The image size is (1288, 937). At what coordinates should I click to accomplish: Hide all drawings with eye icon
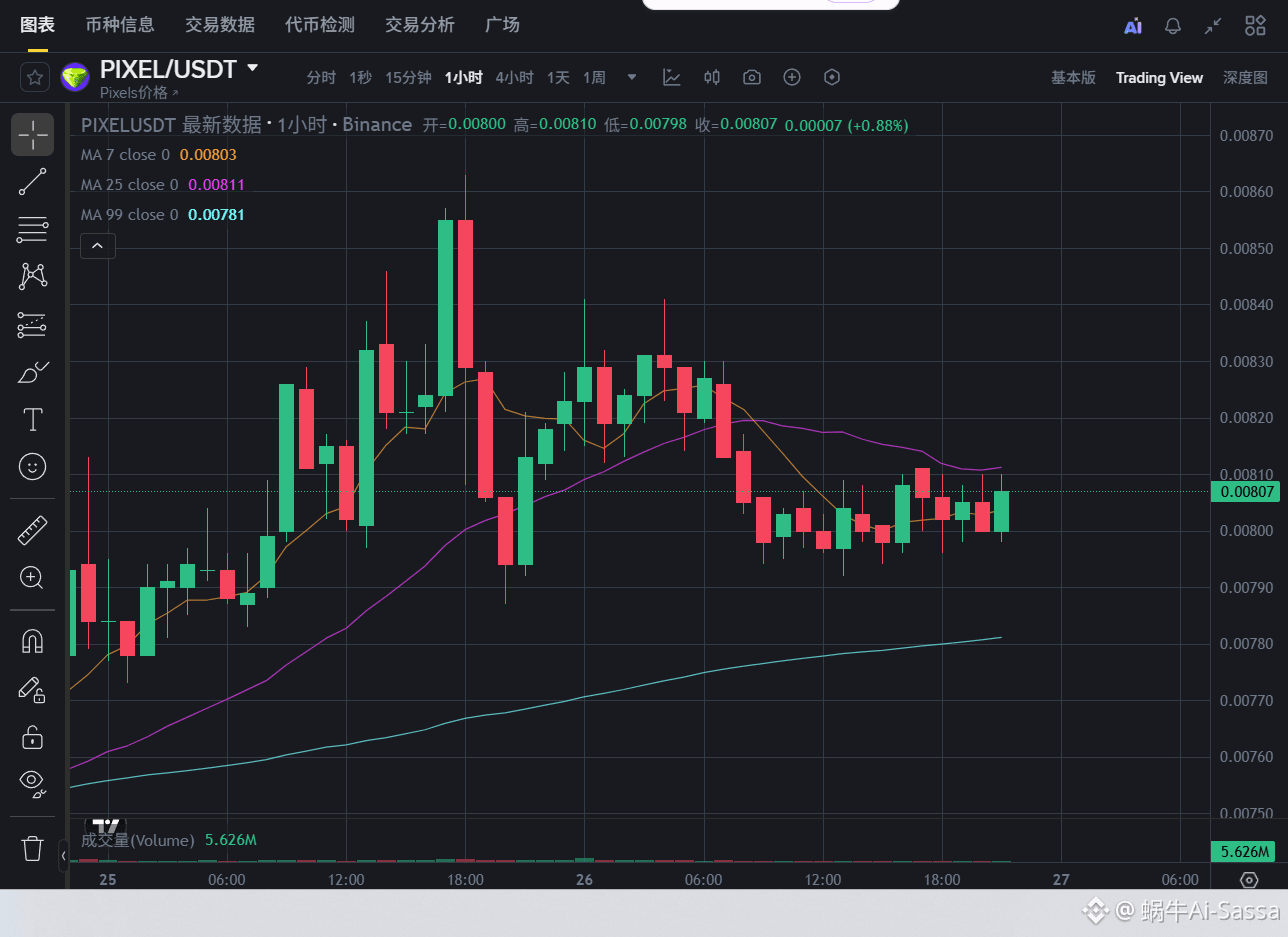tap(33, 784)
